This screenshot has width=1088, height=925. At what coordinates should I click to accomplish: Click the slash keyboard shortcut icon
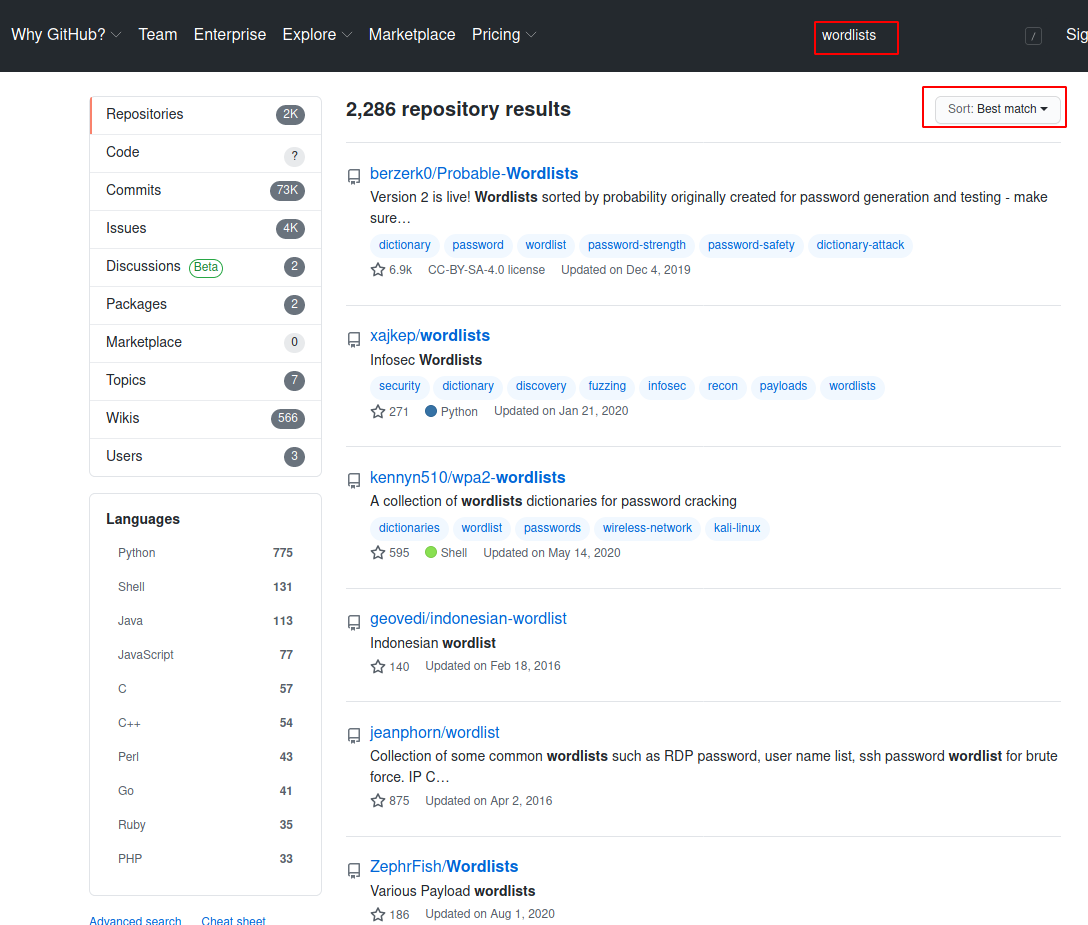pos(1033,36)
